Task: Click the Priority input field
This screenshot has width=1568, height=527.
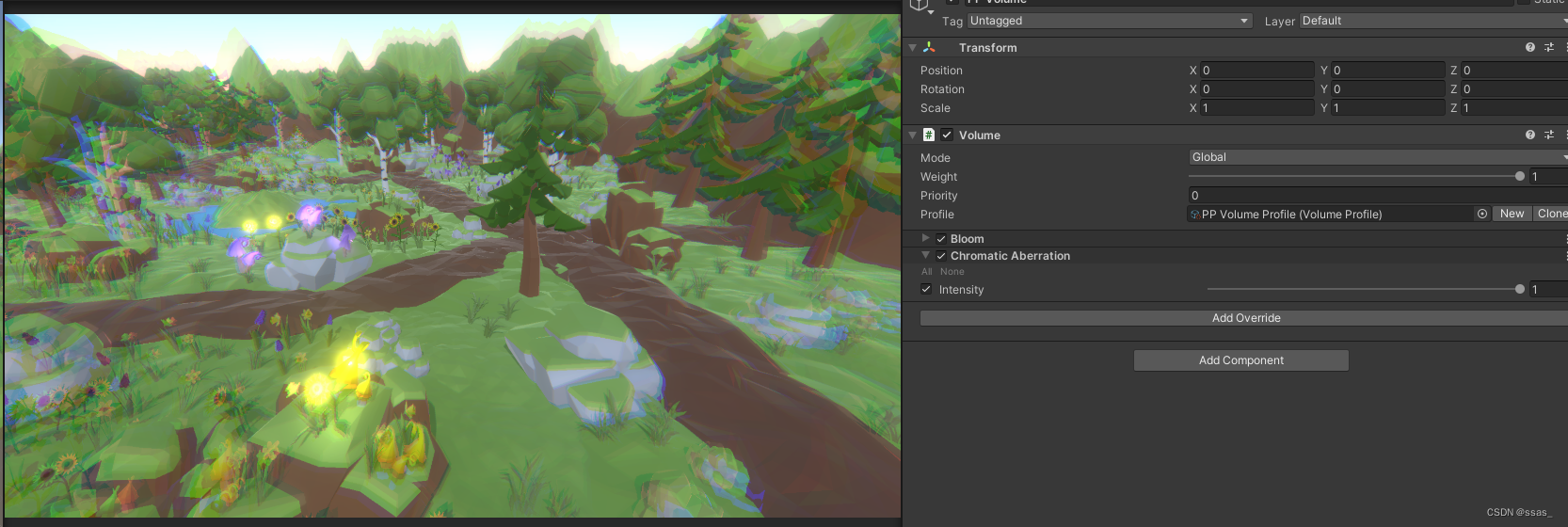Action: (x=1378, y=195)
